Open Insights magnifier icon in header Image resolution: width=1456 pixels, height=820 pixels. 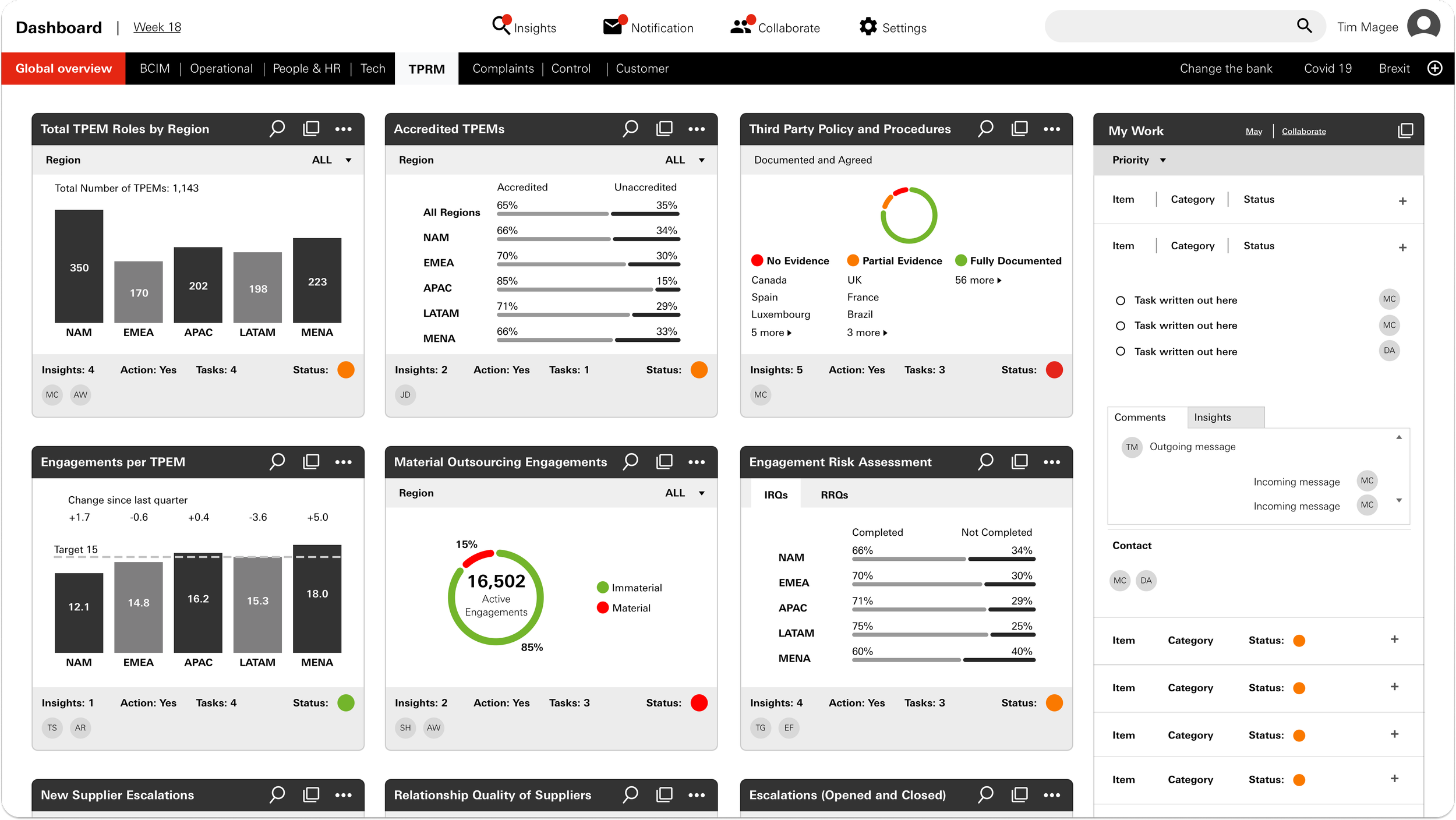point(501,26)
